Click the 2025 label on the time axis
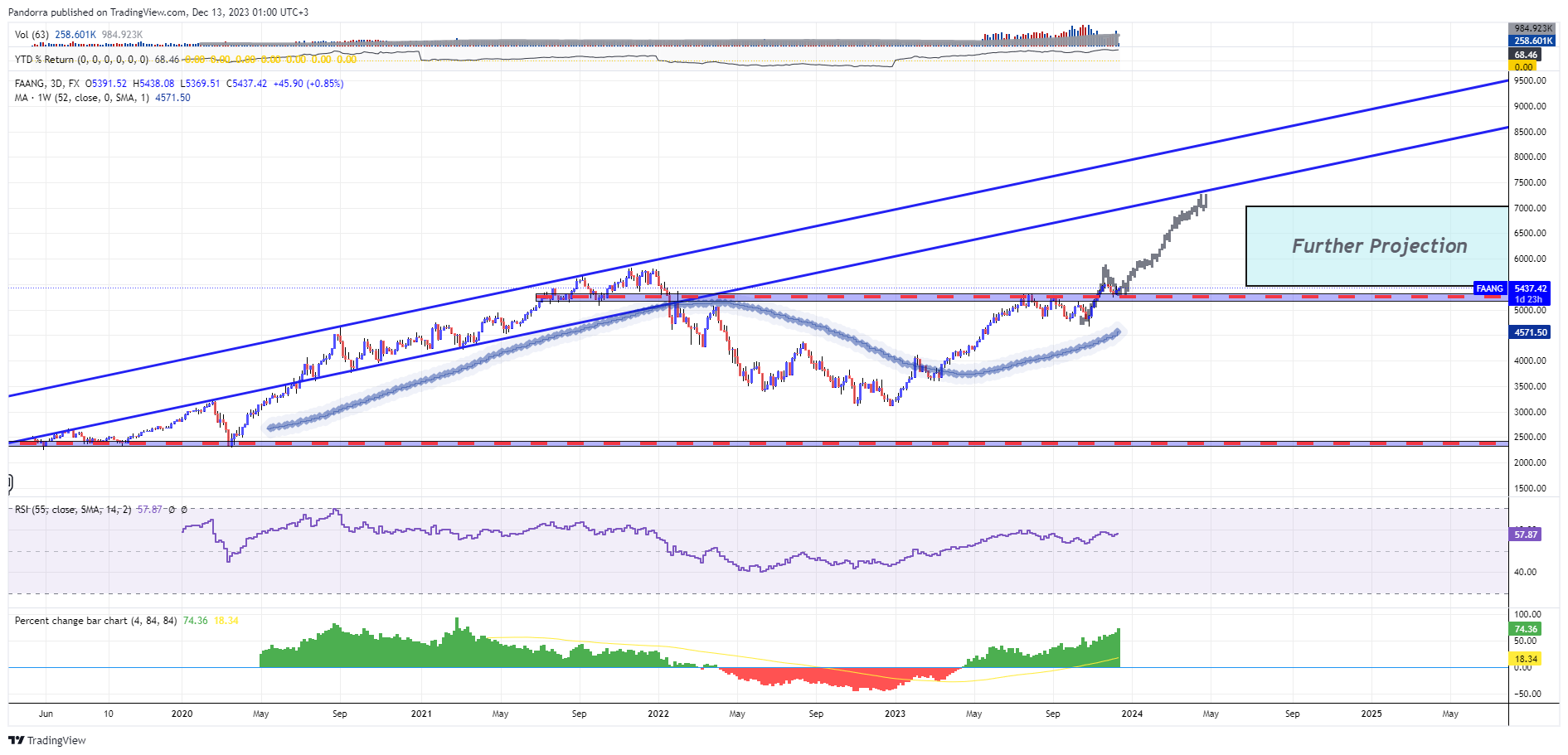Viewport: 1568px width, 755px height. (1371, 714)
